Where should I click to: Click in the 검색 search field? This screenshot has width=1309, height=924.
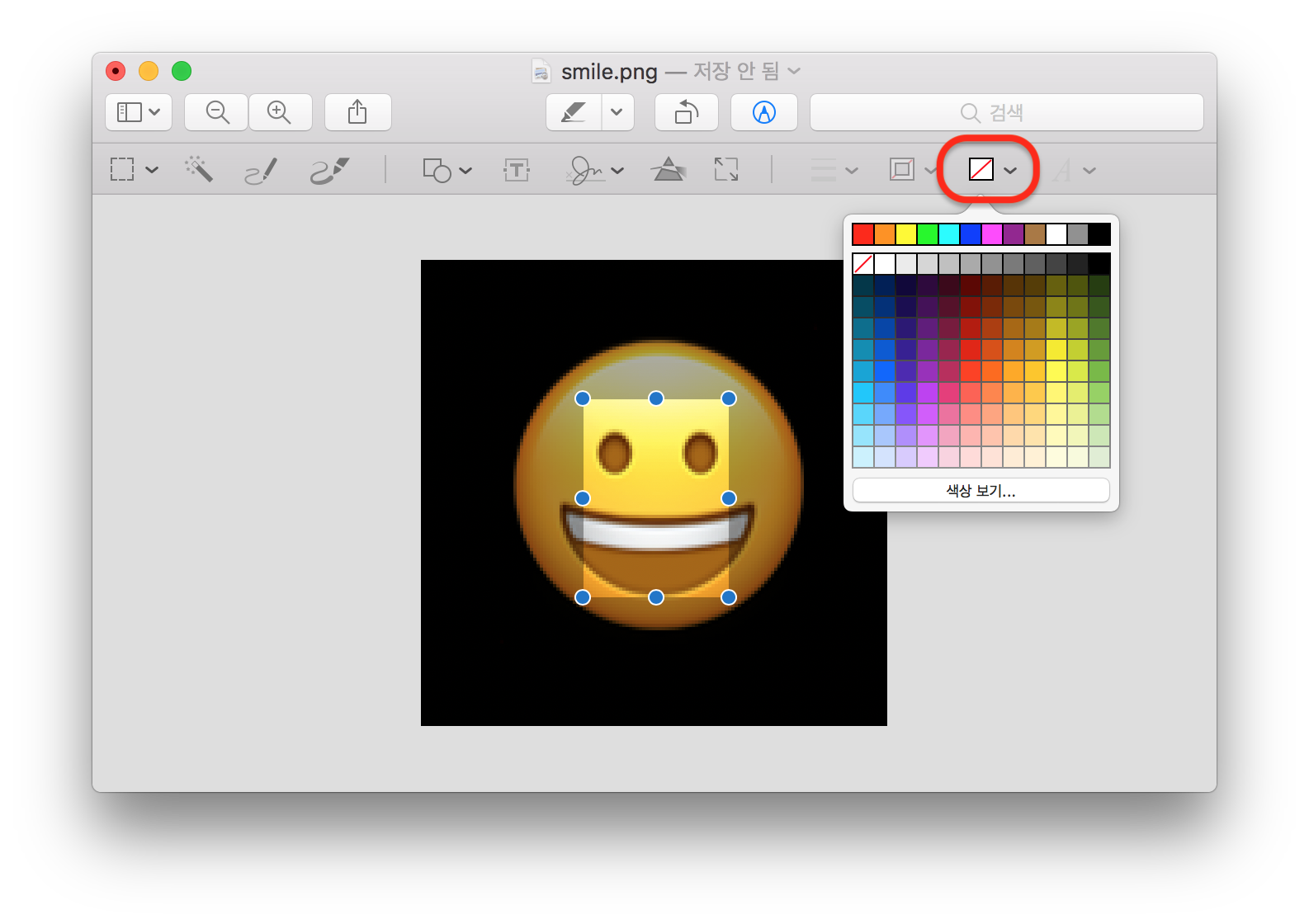click(x=1007, y=112)
